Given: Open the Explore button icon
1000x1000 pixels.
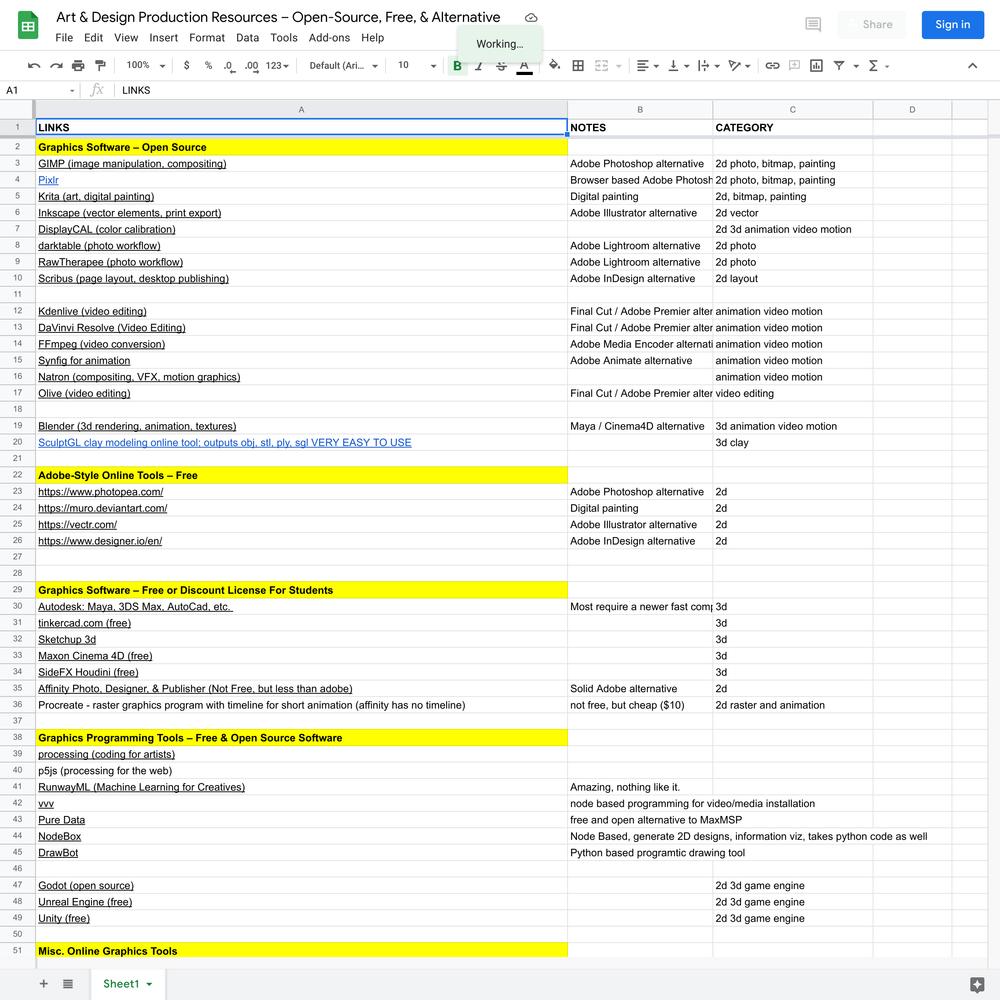Looking at the screenshot, I should (x=976, y=985).
